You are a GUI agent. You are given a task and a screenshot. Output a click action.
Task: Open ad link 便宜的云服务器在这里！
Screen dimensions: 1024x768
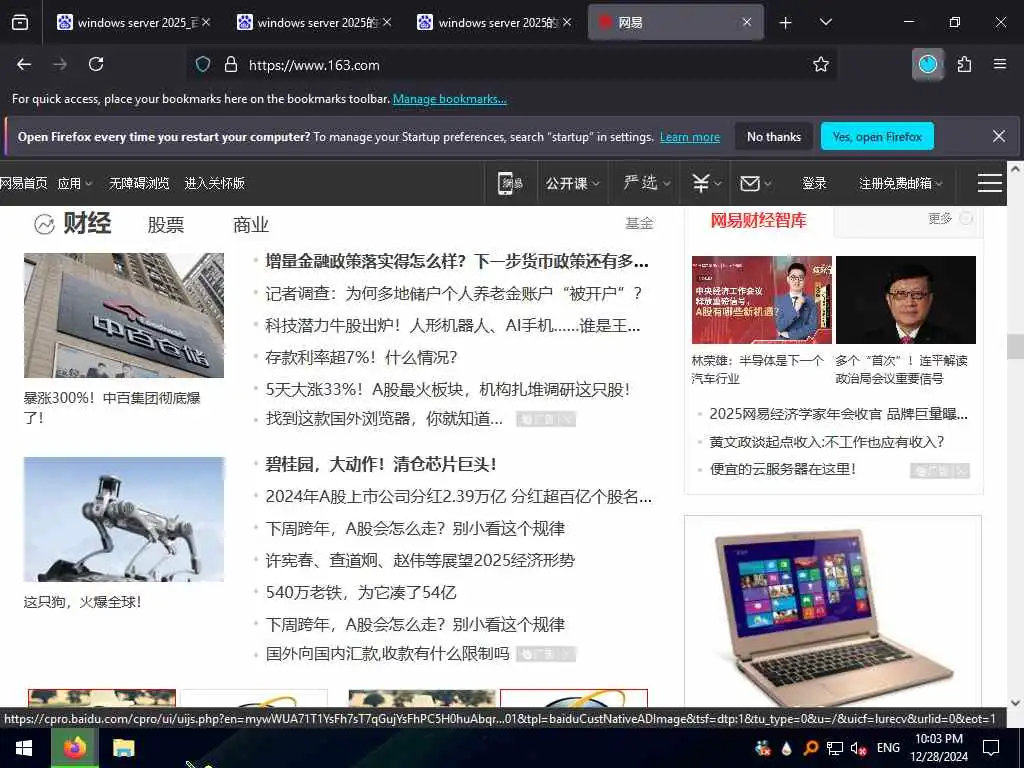click(782, 469)
